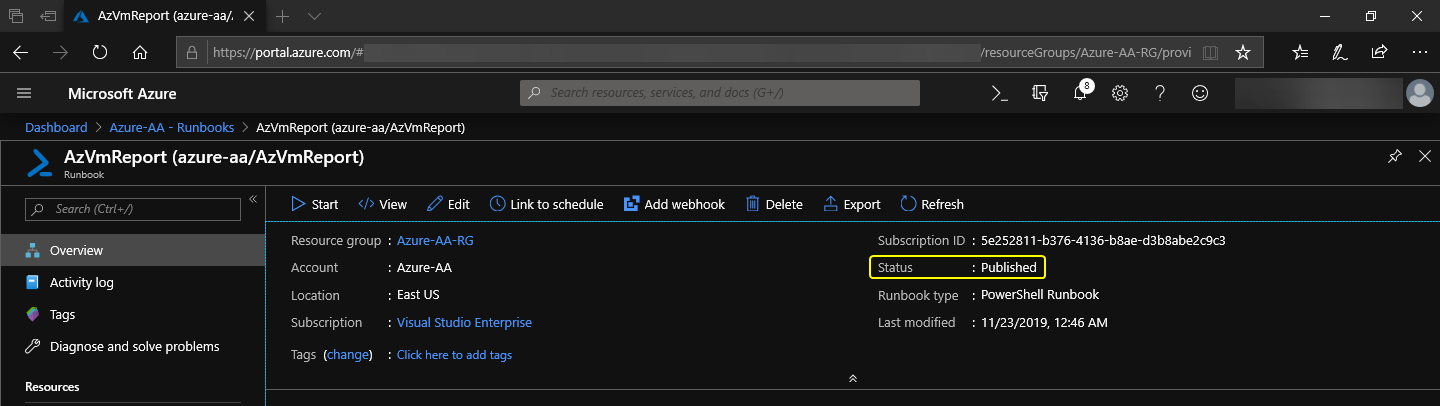Click Link to schedule button
The width and height of the screenshot is (1440, 406).
pos(546,204)
